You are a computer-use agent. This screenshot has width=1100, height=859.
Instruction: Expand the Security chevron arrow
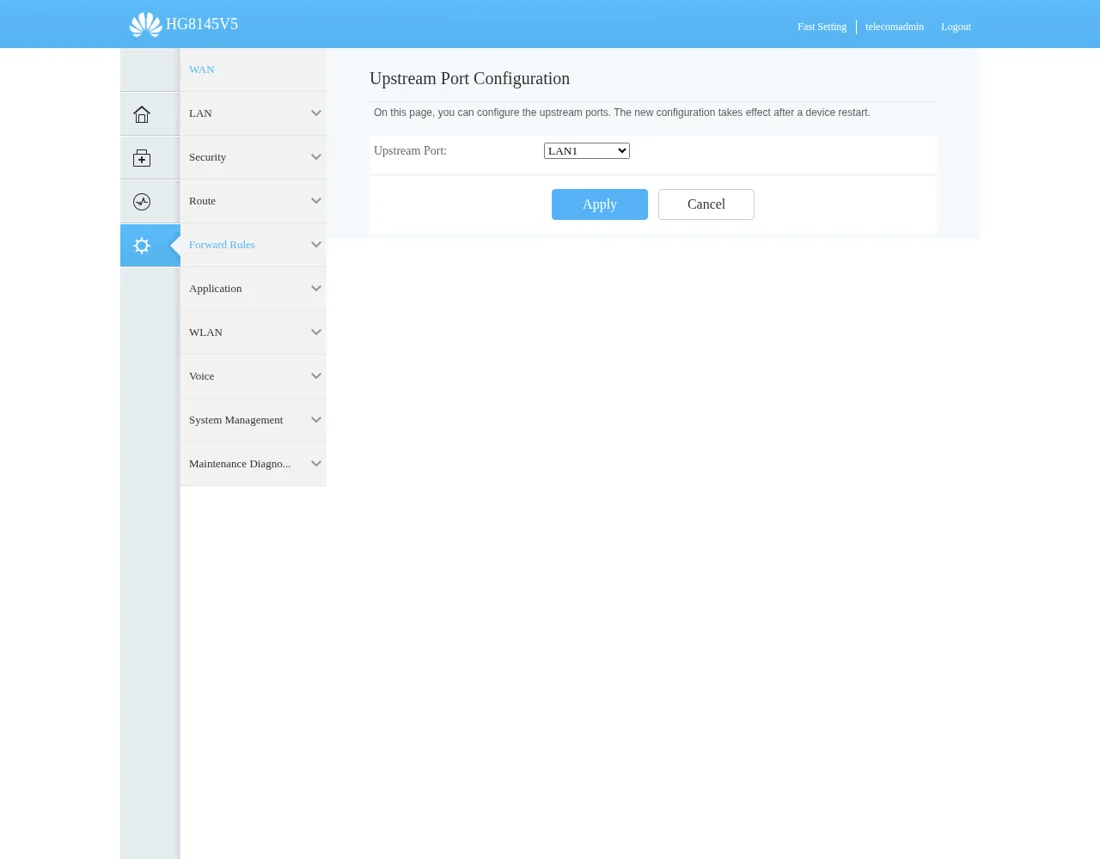pos(316,157)
